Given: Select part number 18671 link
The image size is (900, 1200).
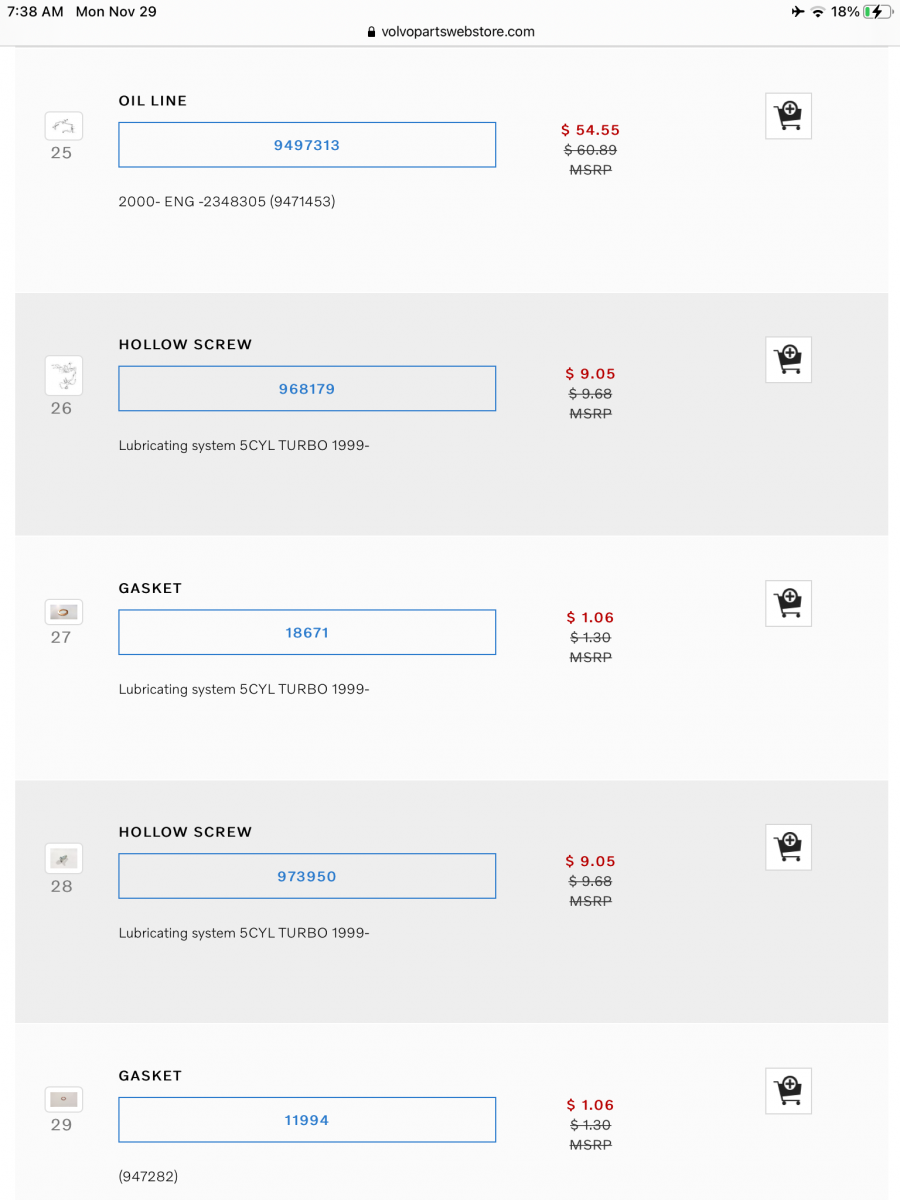Looking at the screenshot, I should click(307, 633).
